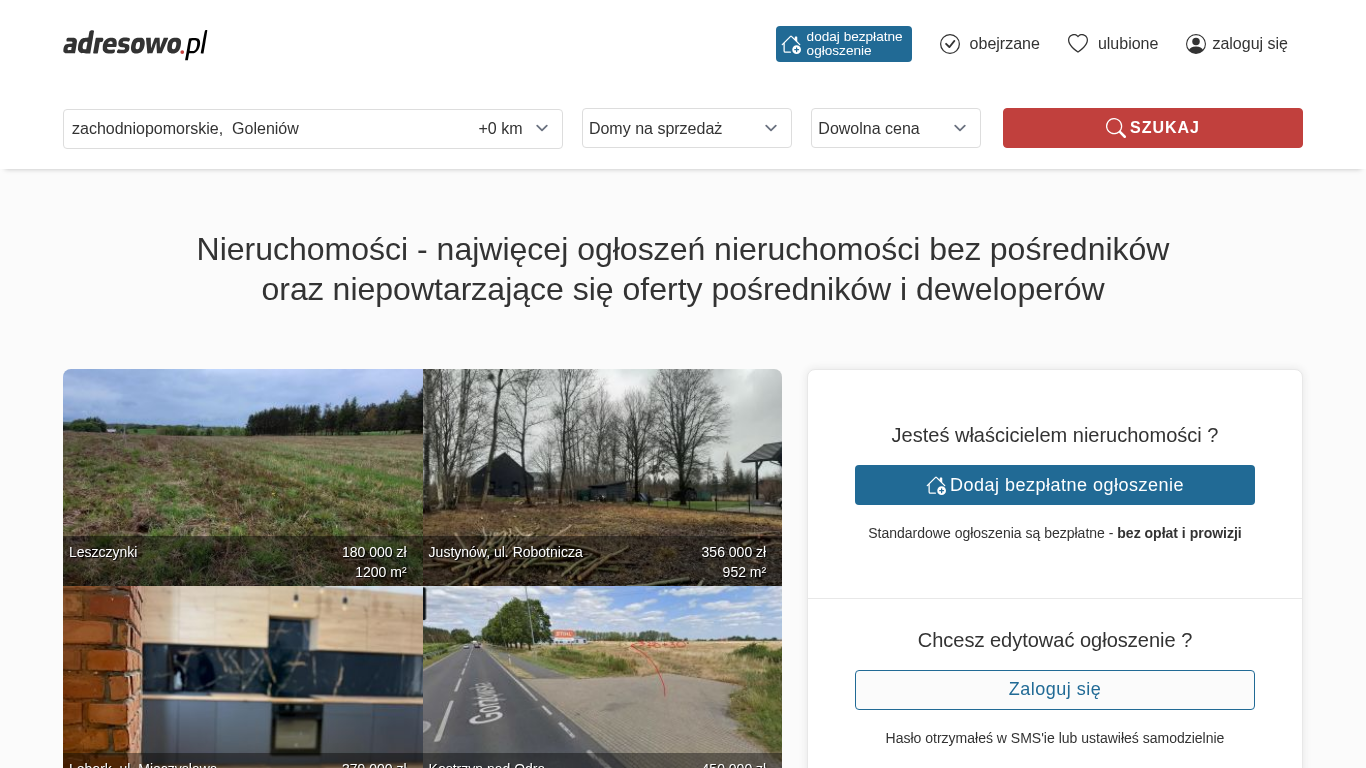Click the checkmark circle icon for obejrzane
1366x768 pixels.
click(x=950, y=44)
